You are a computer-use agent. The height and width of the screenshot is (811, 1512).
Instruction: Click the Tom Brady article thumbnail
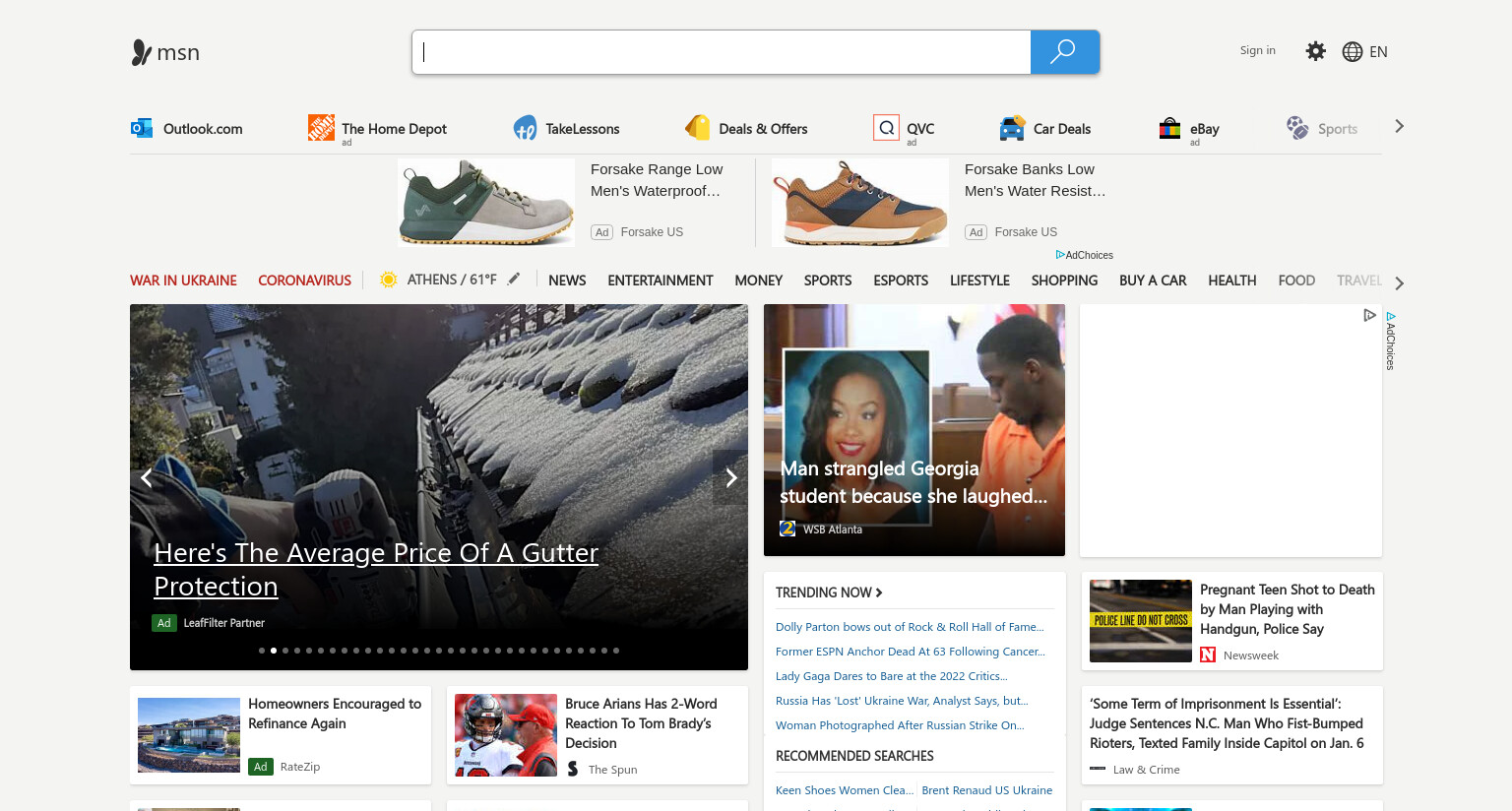506,735
